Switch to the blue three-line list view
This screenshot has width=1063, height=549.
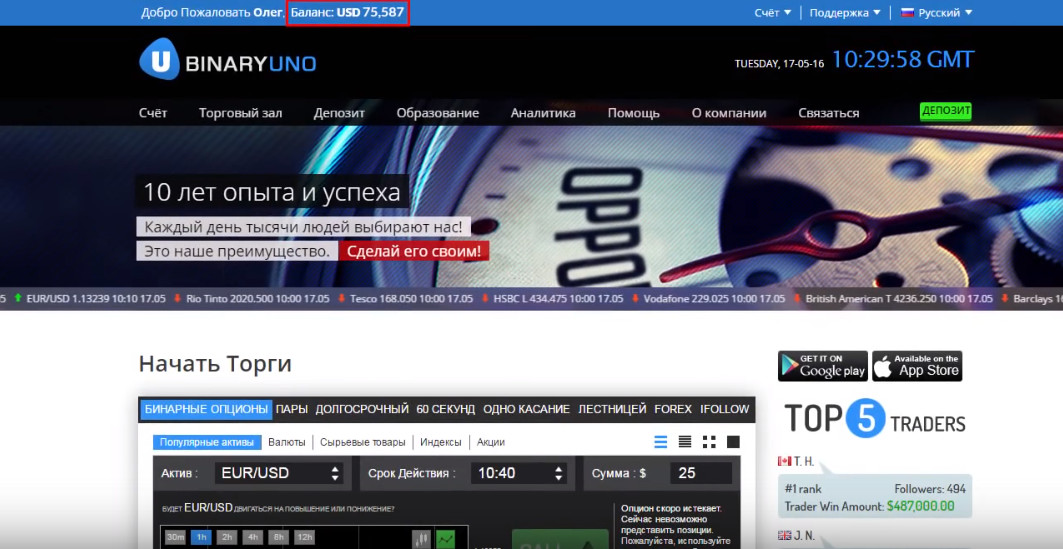tap(660, 443)
